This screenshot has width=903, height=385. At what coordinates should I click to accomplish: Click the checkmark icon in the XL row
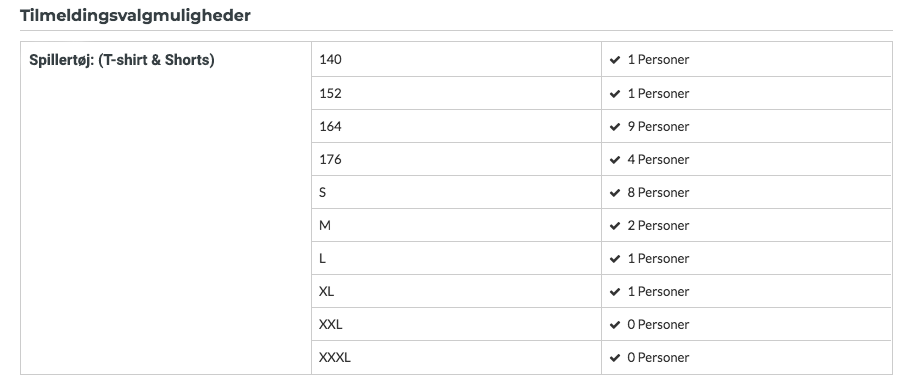coord(614,292)
